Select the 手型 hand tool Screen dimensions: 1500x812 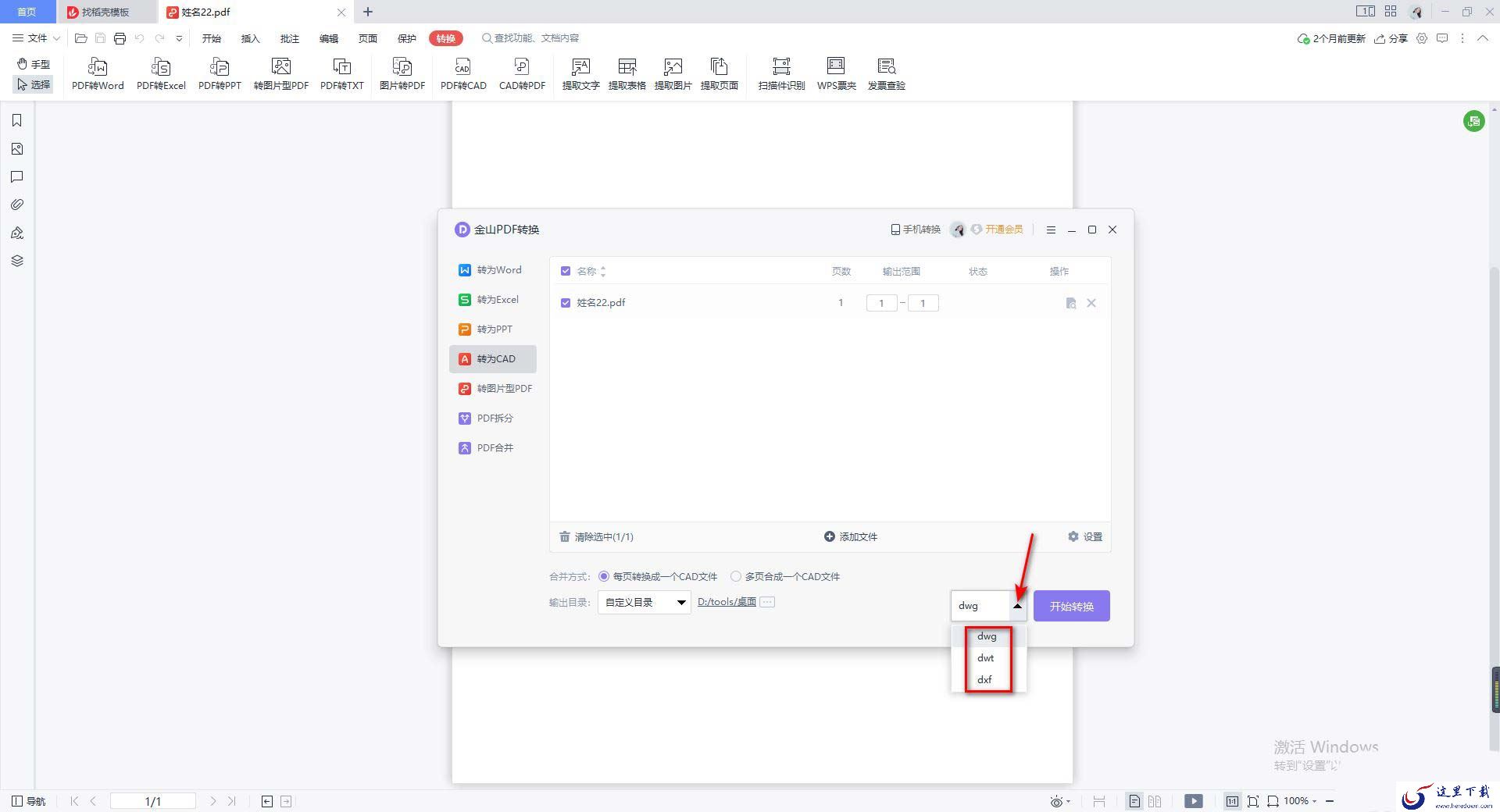pyautogui.click(x=34, y=64)
